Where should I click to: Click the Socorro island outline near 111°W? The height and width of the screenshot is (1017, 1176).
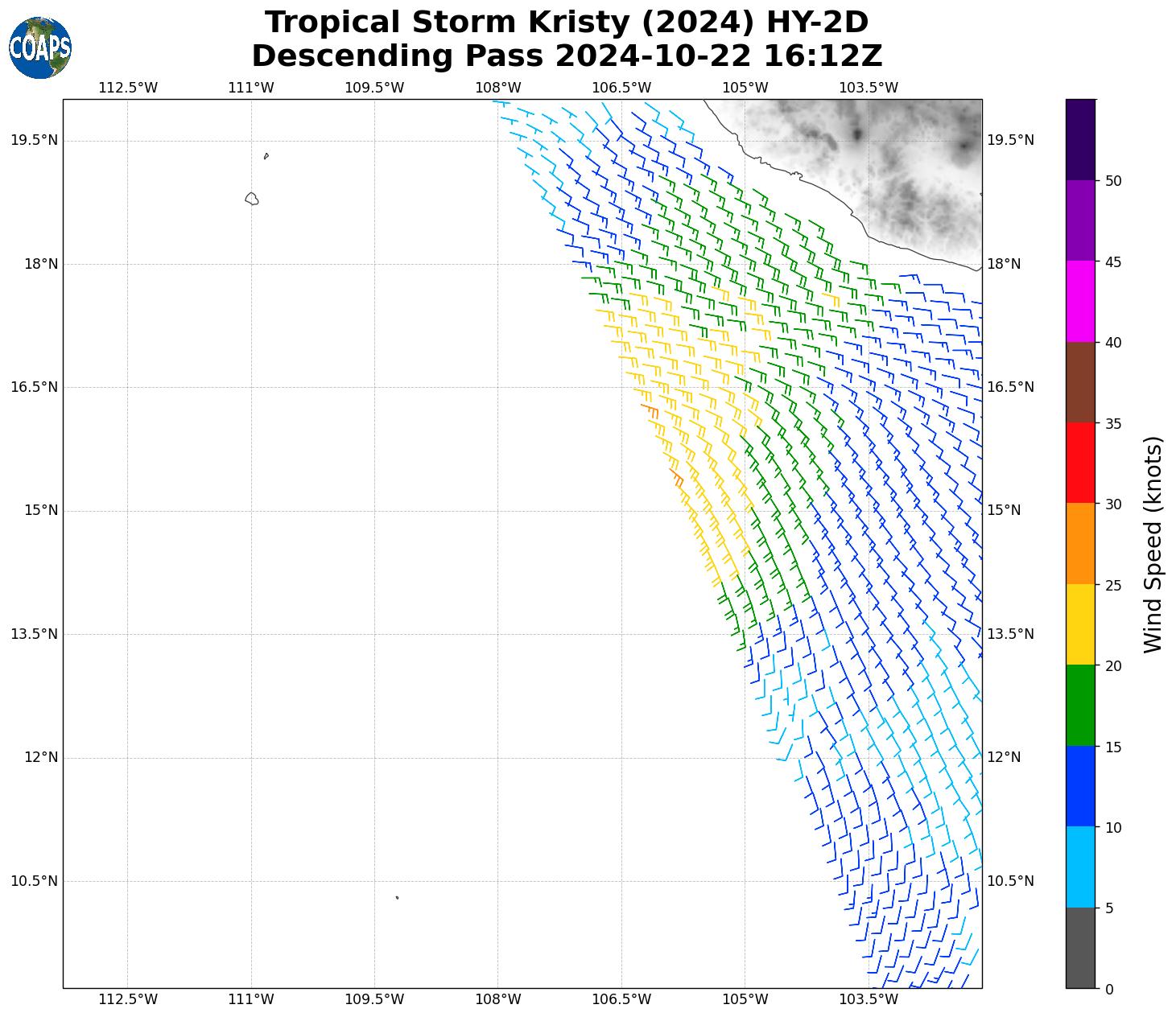tap(252, 199)
